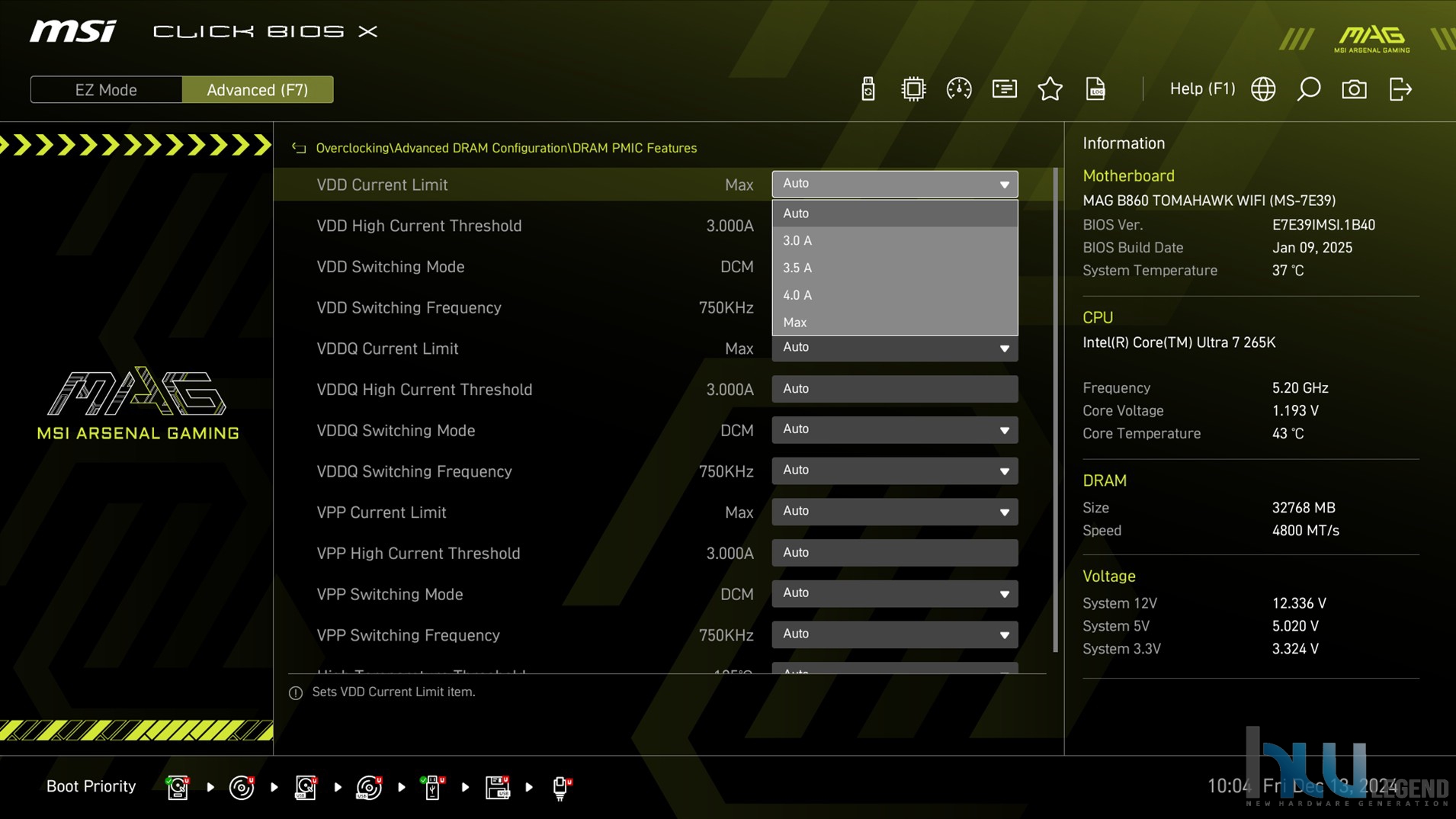Select the VDD Switching Mode row
Screen dimensions: 1456x819
pos(663,267)
